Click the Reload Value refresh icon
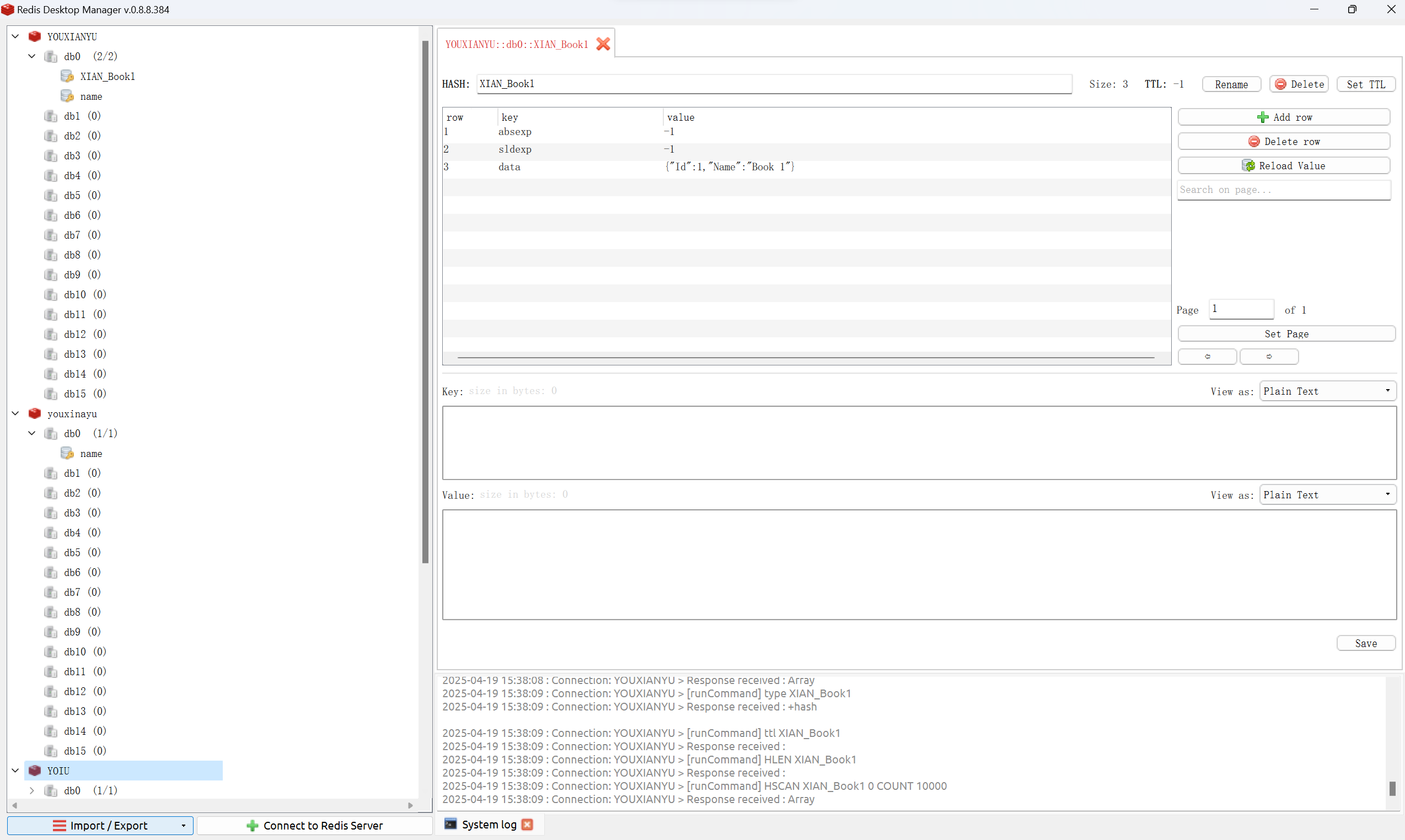The image size is (1405, 840). coord(1249,165)
